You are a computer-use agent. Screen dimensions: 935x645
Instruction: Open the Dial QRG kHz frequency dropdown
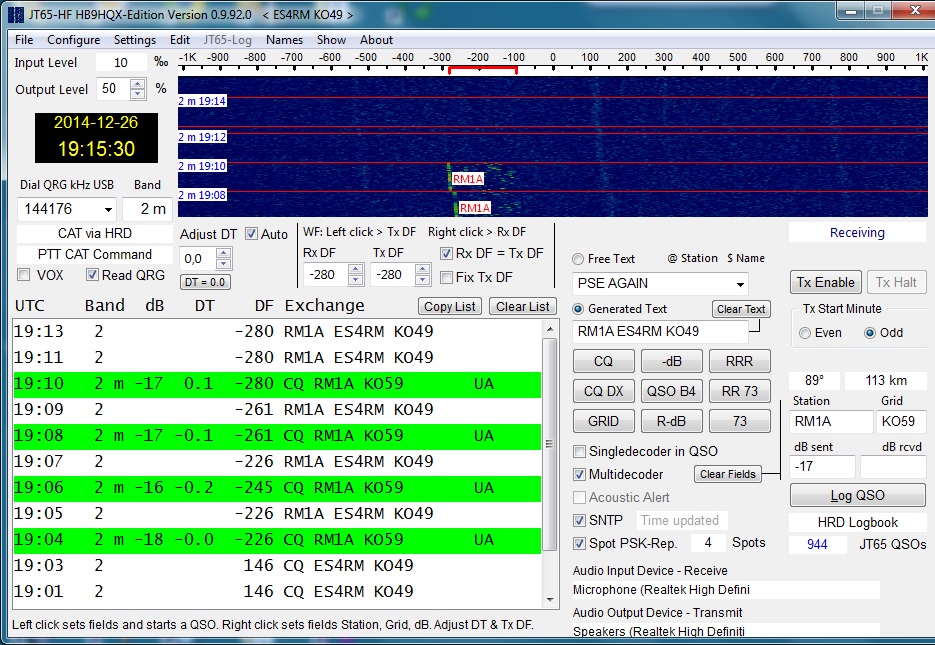pyautogui.click(x=107, y=210)
